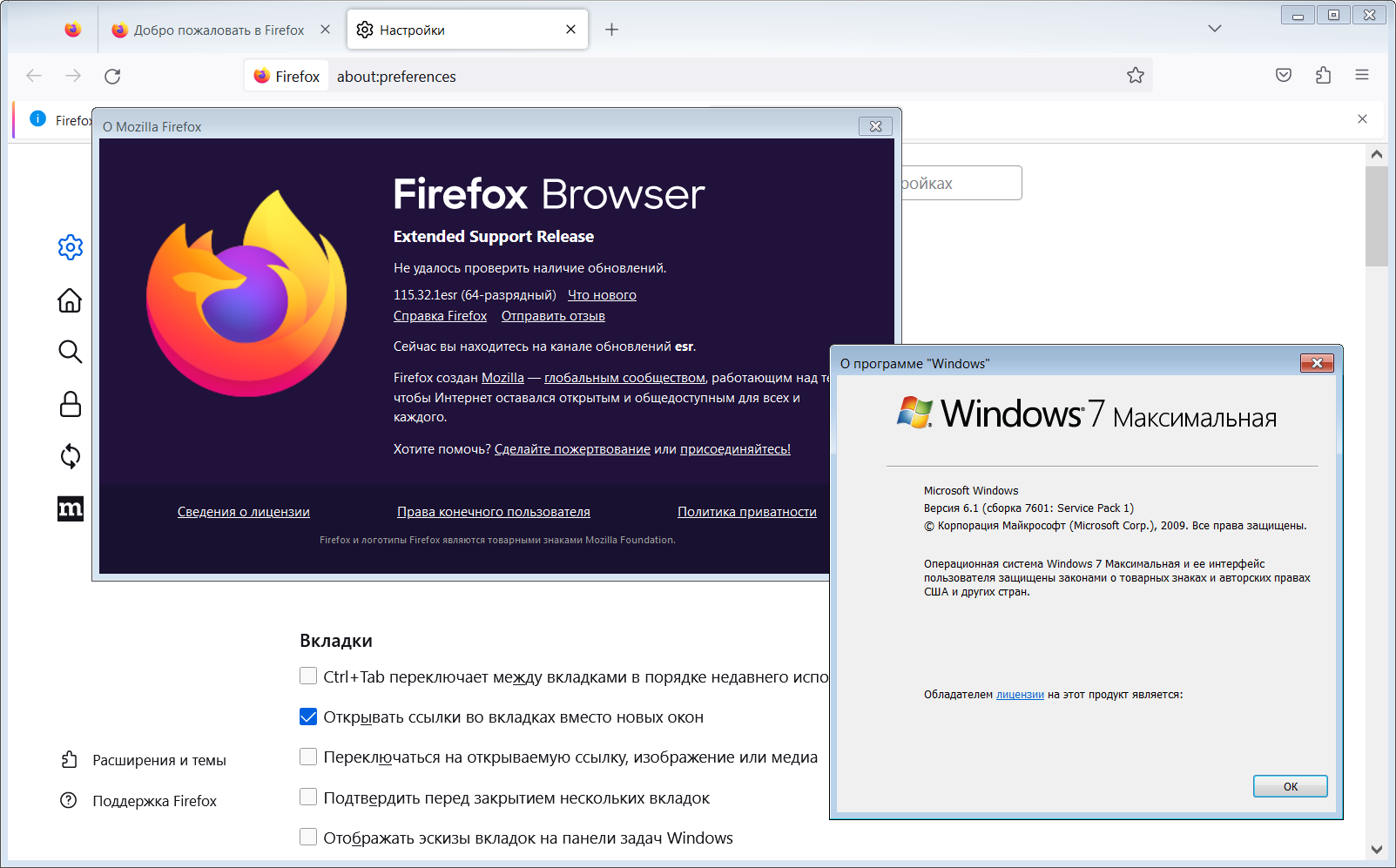Go back to previous page
This screenshot has height=868, width=1396.
point(34,77)
